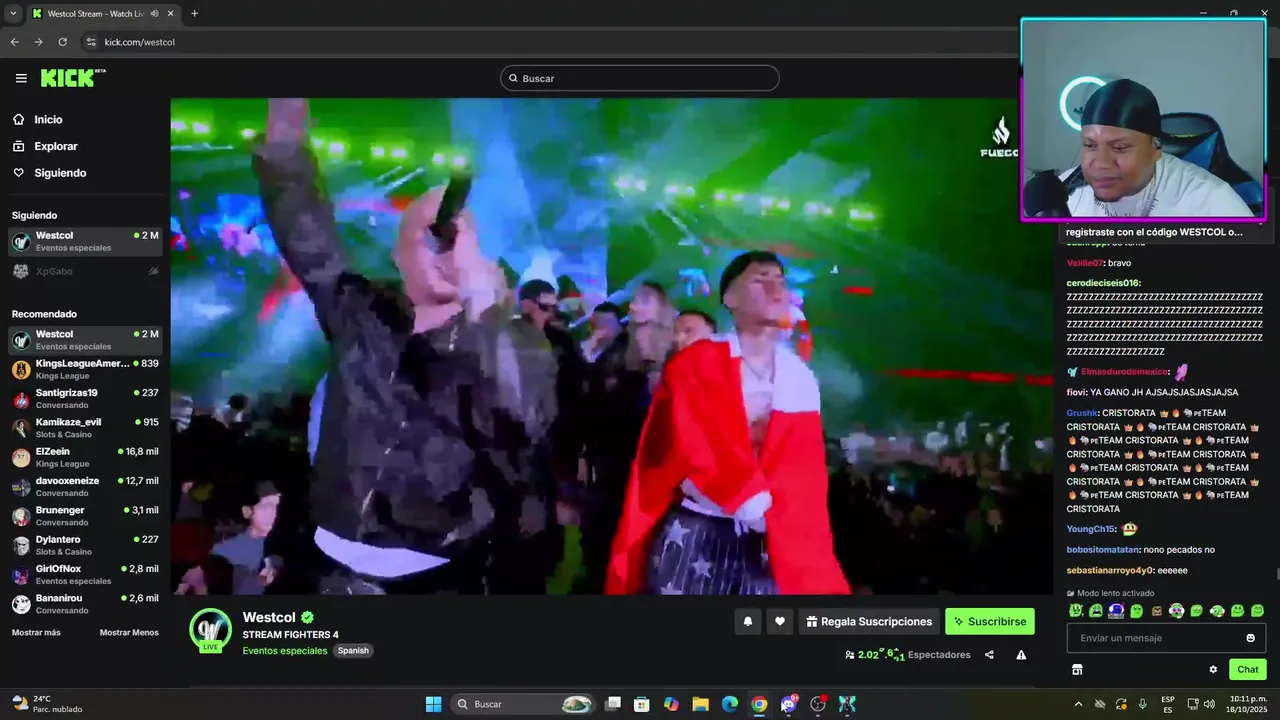Open Westcol under Siguiendo list

85,241
